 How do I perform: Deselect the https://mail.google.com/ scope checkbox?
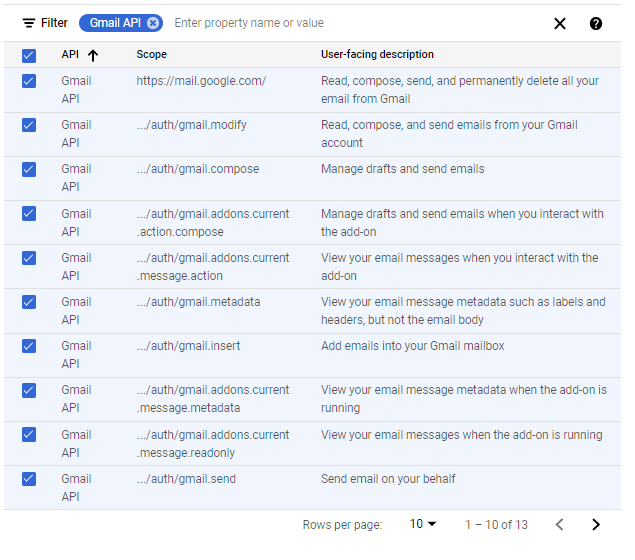tap(29, 81)
